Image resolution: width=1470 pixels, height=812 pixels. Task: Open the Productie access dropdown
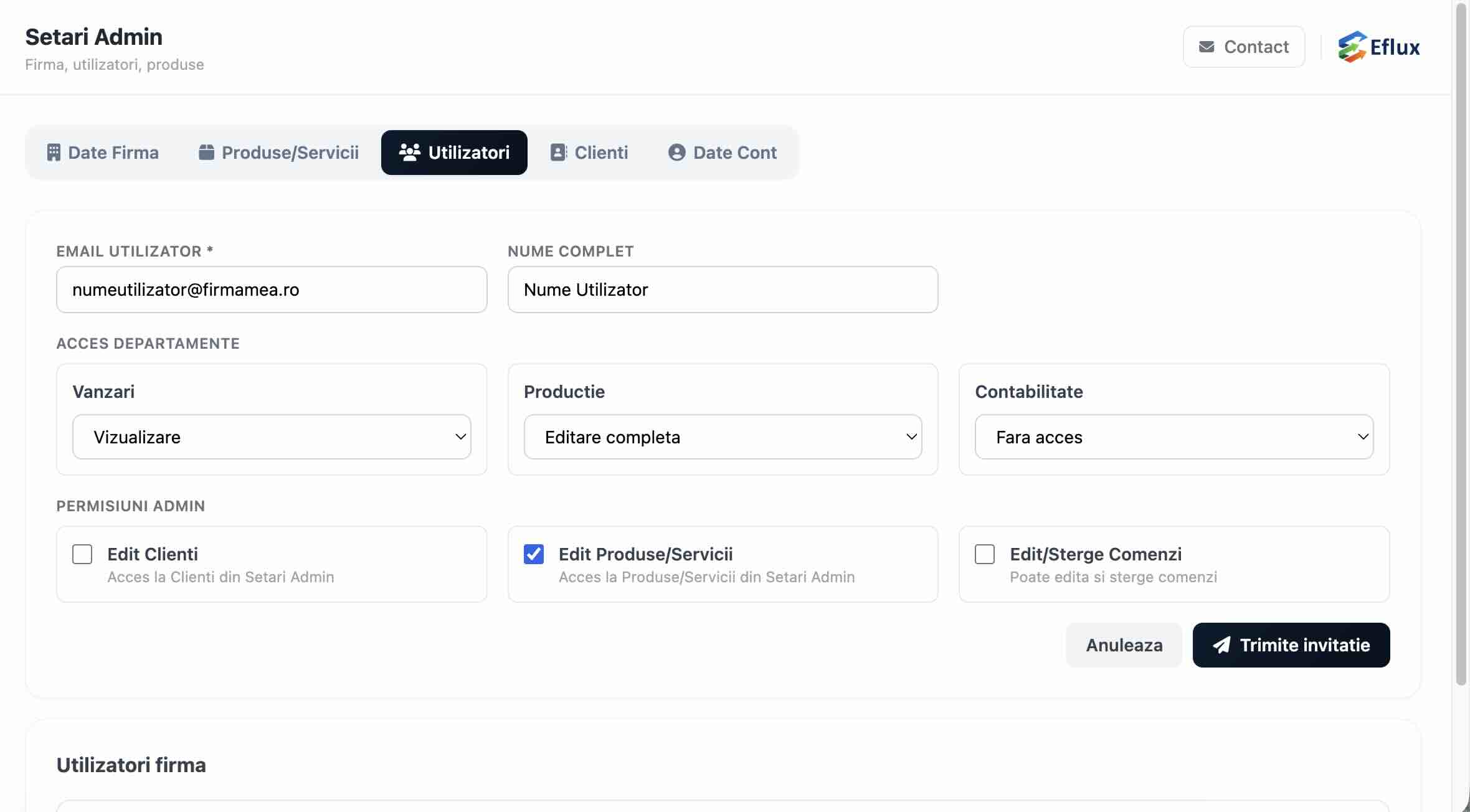723,437
